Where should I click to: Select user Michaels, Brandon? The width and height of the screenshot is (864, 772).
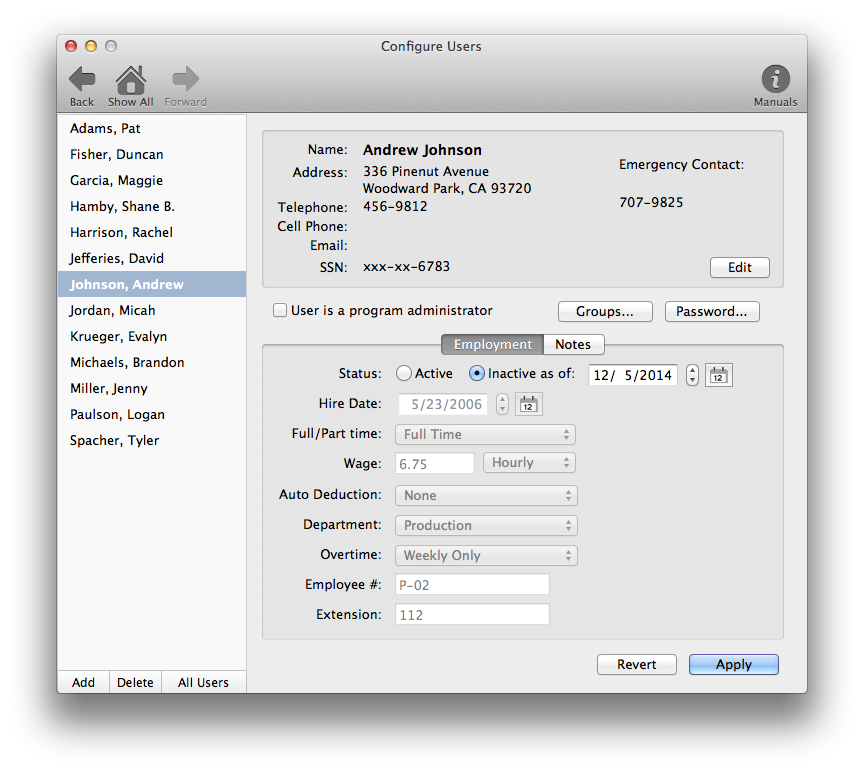click(x=152, y=362)
